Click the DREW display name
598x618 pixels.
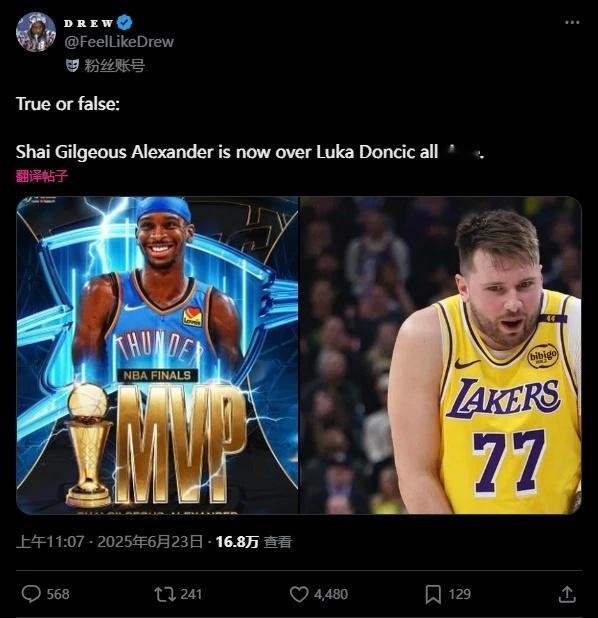click(89, 23)
